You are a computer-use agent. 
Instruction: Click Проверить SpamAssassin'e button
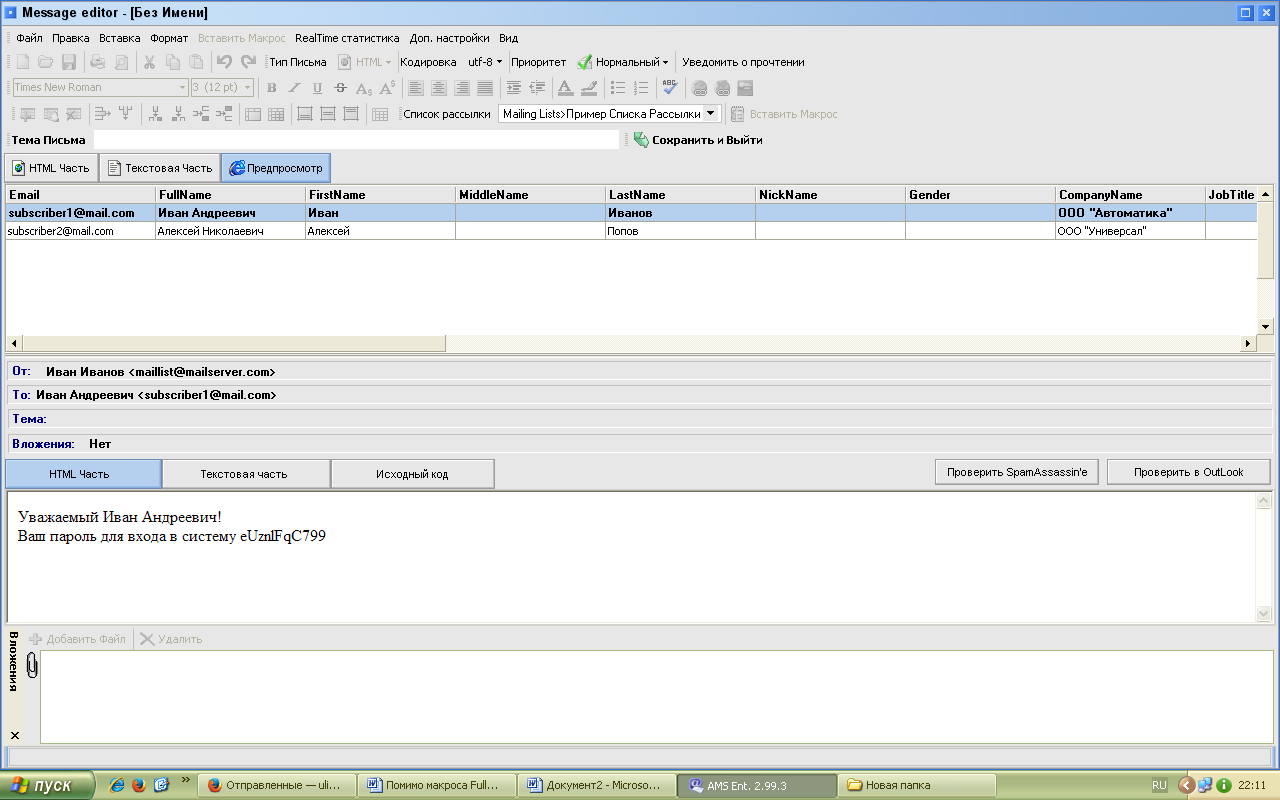(1017, 472)
